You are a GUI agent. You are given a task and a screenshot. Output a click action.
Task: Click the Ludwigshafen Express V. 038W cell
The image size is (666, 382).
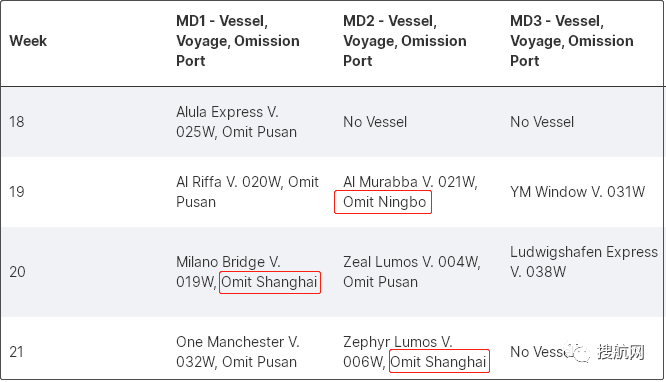coord(584,262)
